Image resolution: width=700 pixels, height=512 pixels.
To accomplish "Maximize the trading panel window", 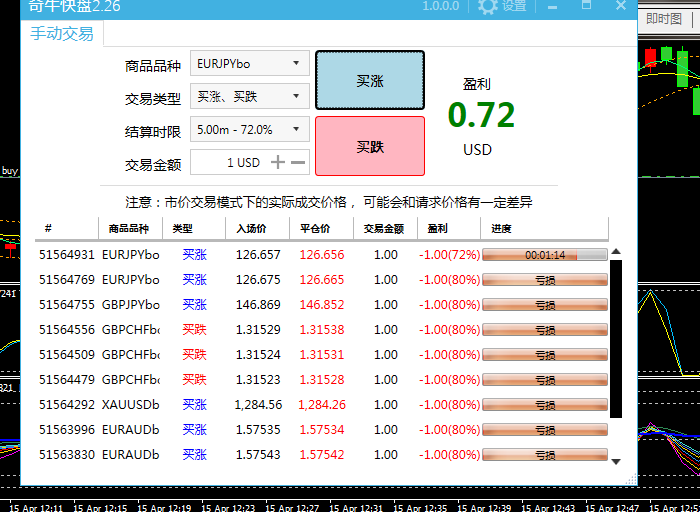I will (x=588, y=7).
